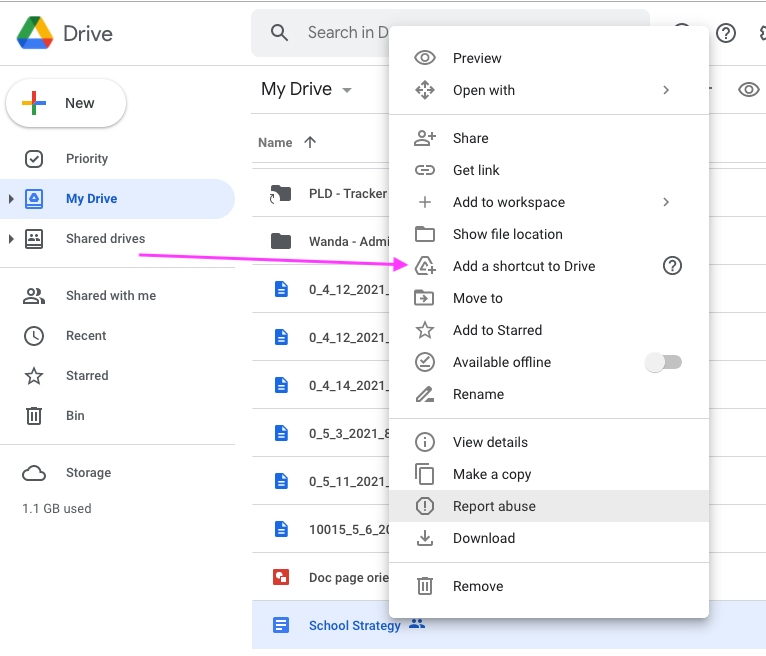This screenshot has width=766, height=656.
Task: Select Preview from the context menu
Action: tap(549, 58)
